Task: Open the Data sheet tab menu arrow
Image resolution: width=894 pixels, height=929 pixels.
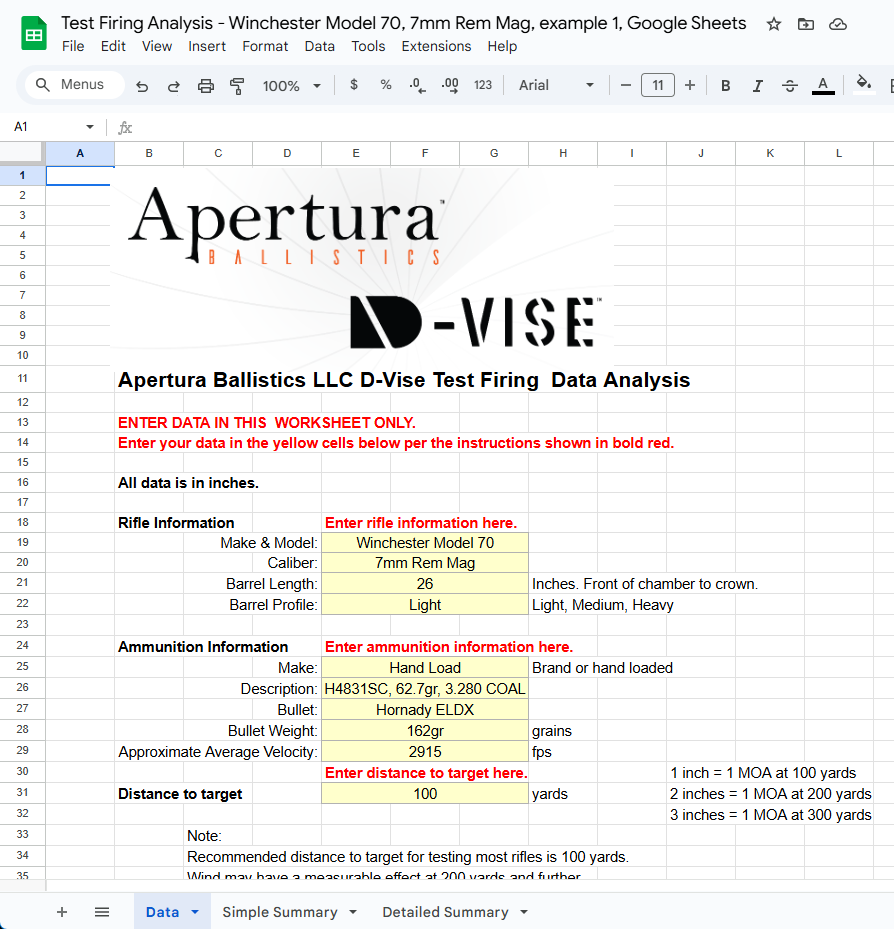Action: 193,911
